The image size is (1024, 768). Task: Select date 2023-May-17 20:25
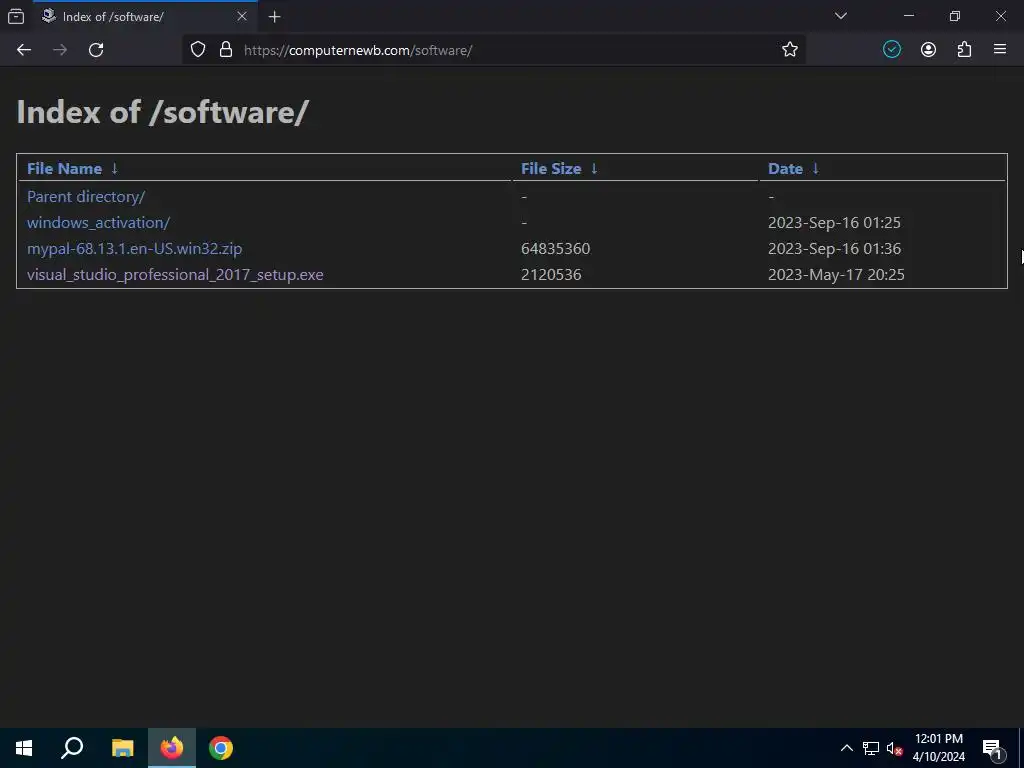(x=837, y=275)
